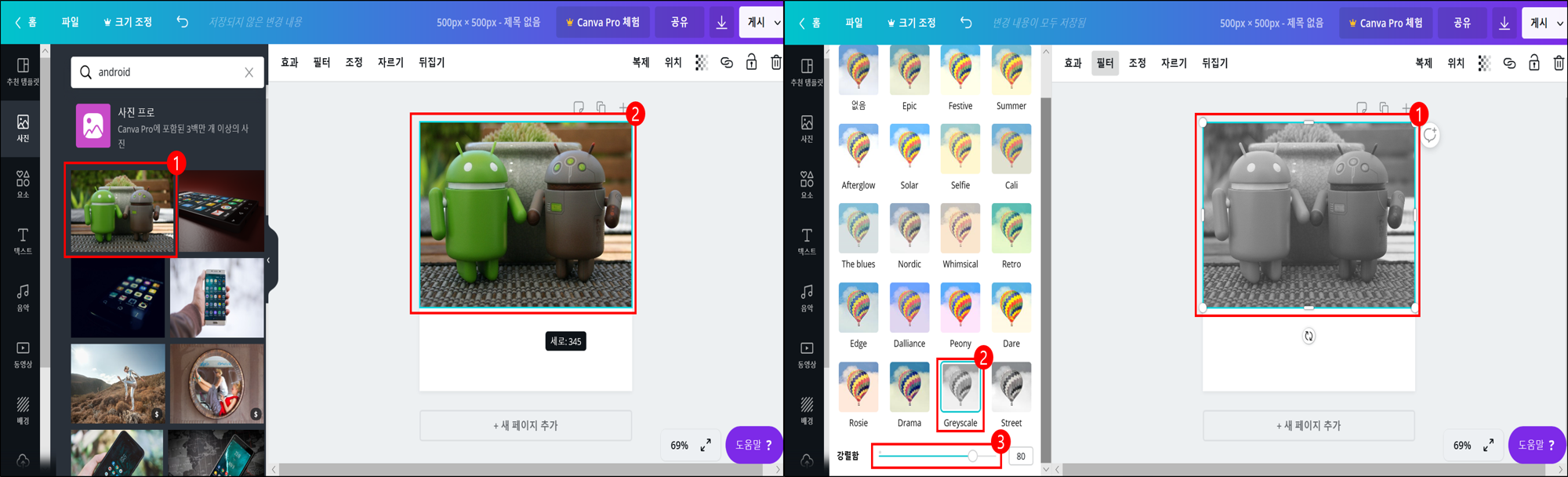Open 음악 sidebar panel in right window
The width and height of the screenshot is (1568, 477).
point(807,298)
